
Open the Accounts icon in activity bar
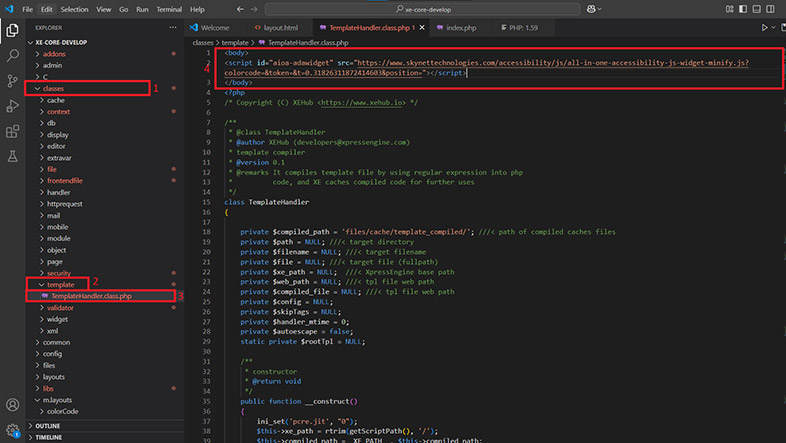[13, 404]
